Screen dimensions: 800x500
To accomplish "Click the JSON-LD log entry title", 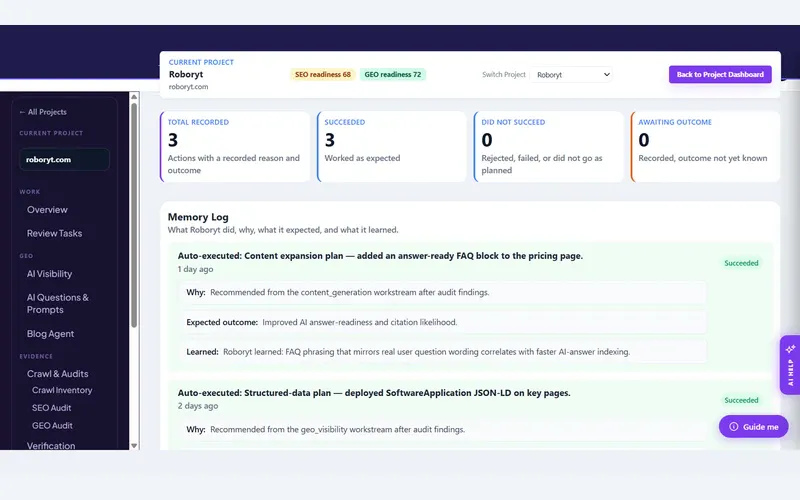I will 374,393.
